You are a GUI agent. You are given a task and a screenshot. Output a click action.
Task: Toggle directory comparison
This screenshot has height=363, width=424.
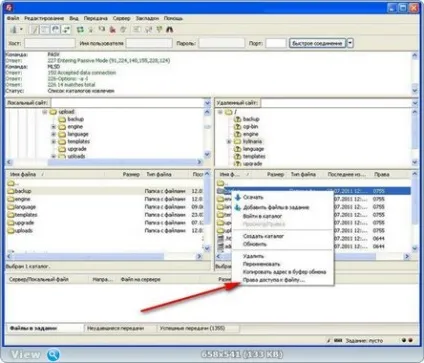coord(148,30)
